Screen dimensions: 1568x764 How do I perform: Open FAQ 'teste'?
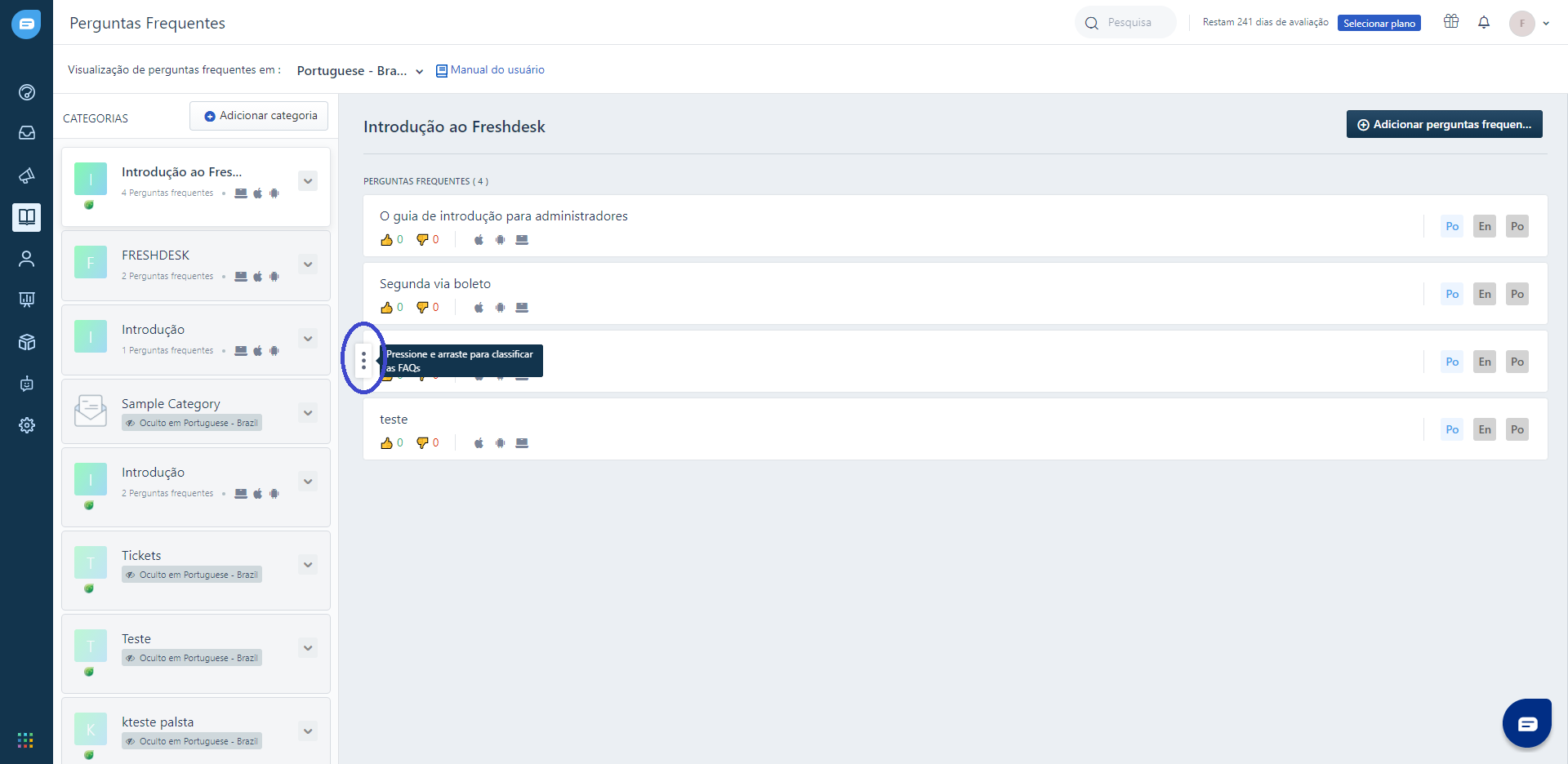[x=394, y=420]
